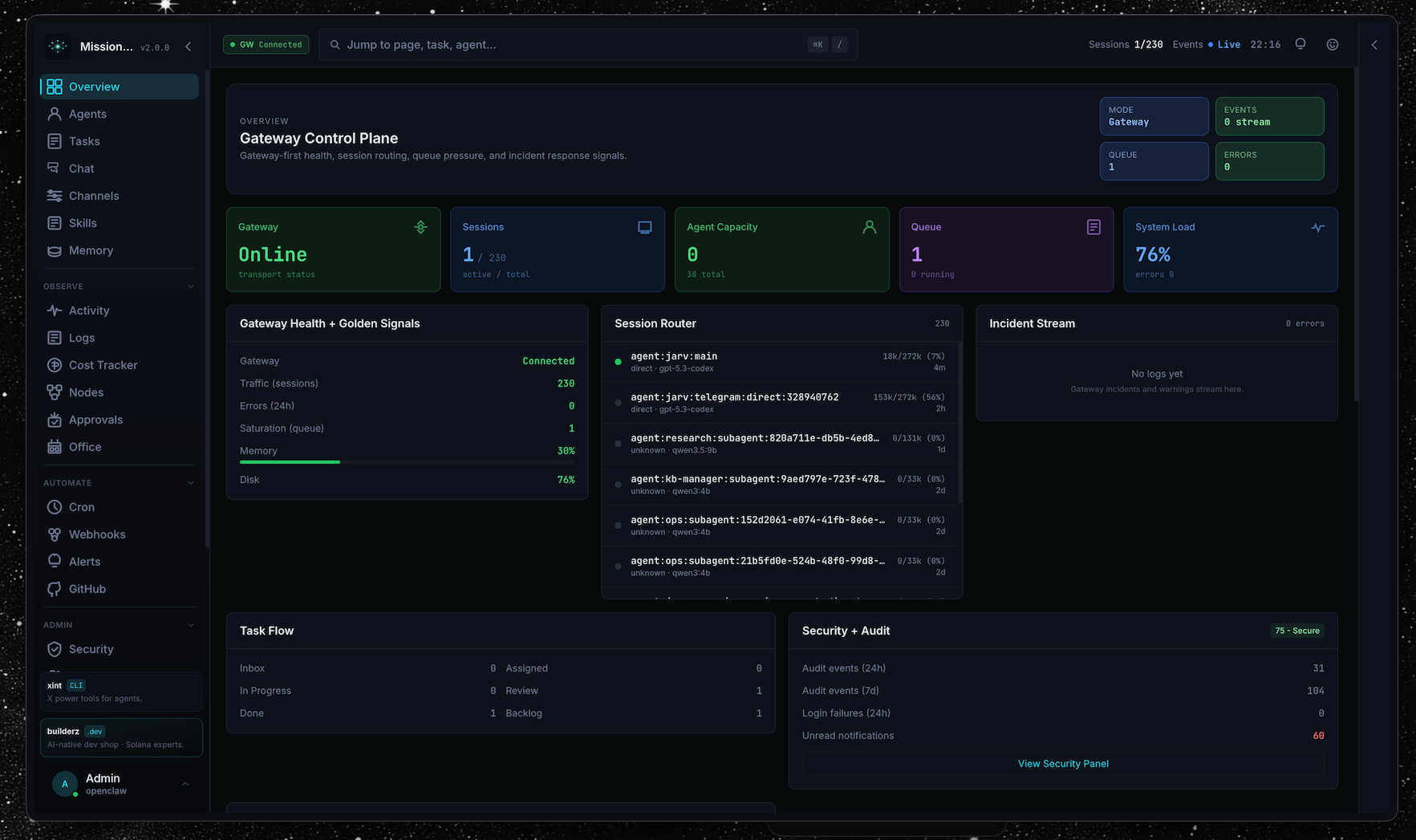Click the Agent Capacity person icon
This screenshot has height=840, width=1416.
pos(869,228)
